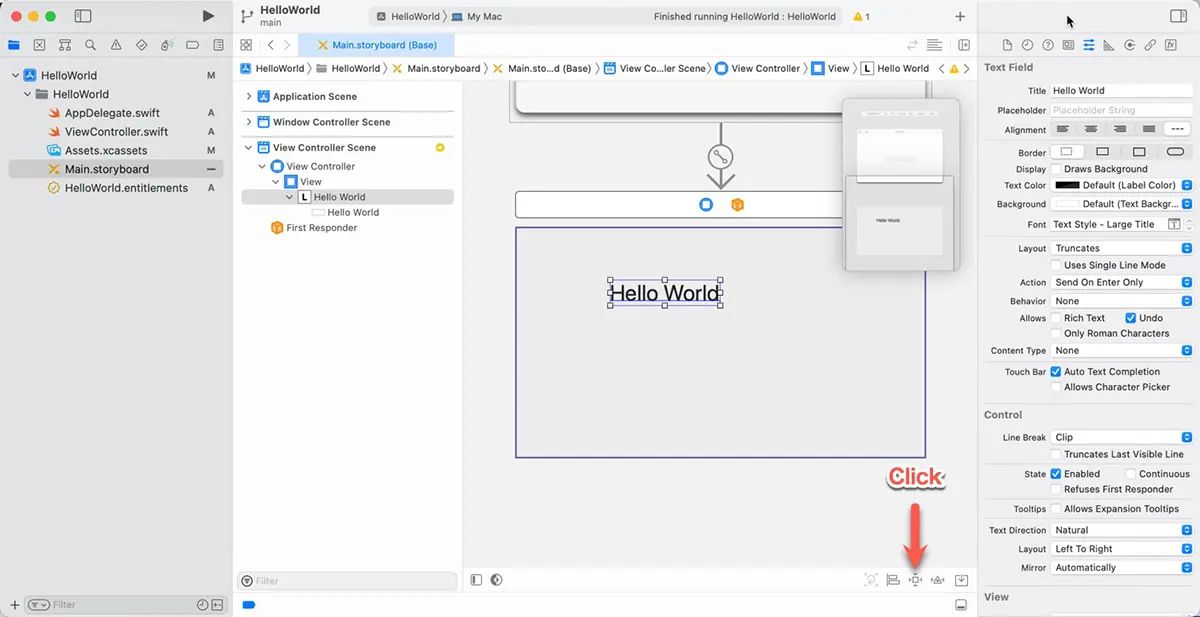Open the Layout Truncates dropdown
The height and width of the screenshot is (617, 1200).
[1122, 248]
